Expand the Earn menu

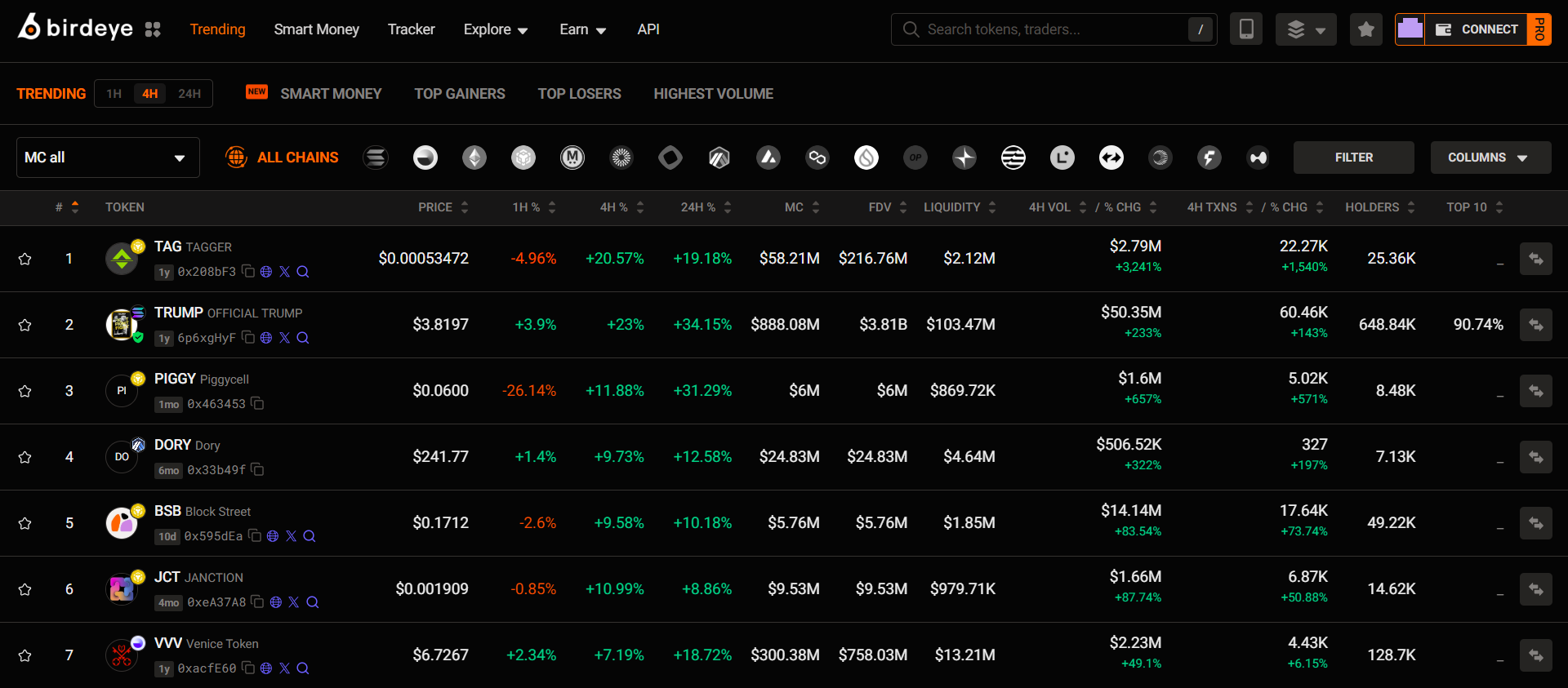coord(582,29)
